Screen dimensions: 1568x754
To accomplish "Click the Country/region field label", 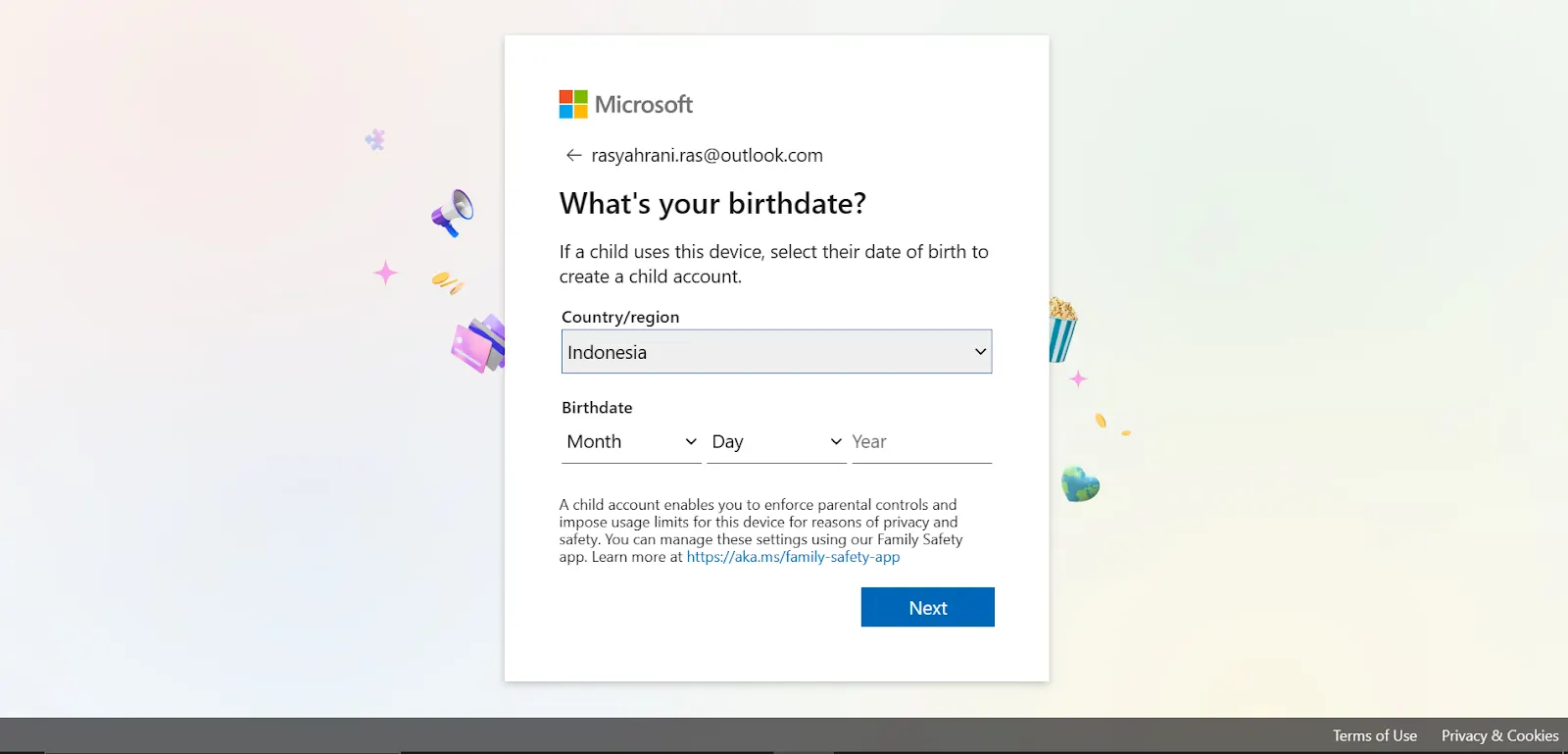I will point(620,317).
